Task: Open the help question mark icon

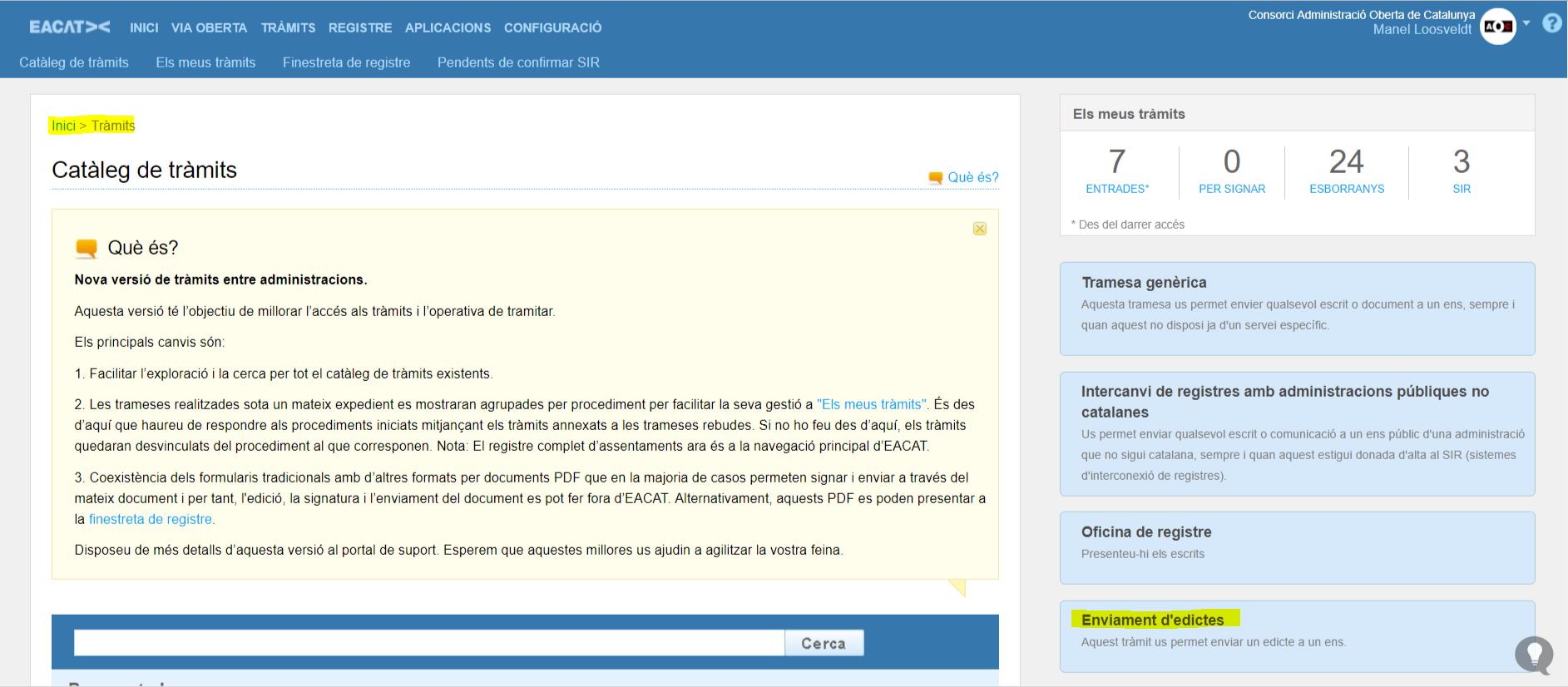Action: pyautogui.click(x=1551, y=23)
